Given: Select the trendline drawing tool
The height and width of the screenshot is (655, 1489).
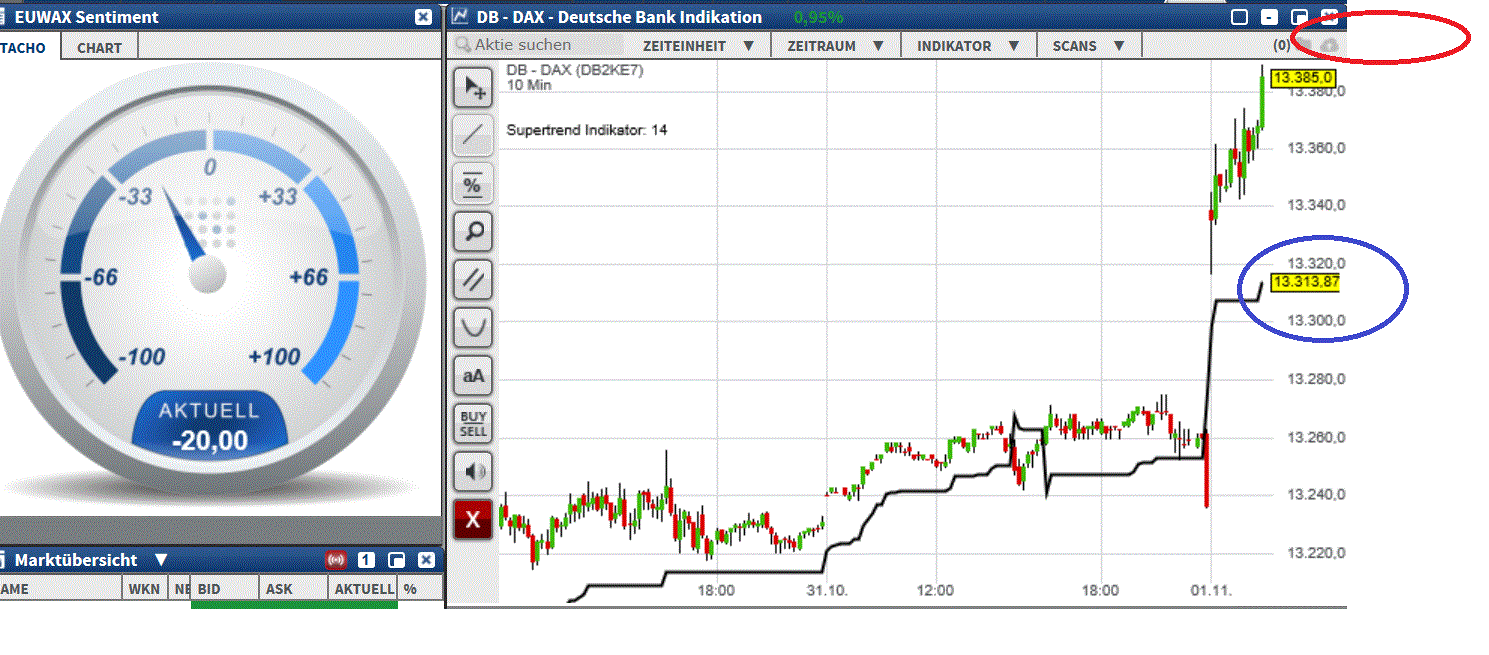Looking at the screenshot, I should [x=473, y=135].
